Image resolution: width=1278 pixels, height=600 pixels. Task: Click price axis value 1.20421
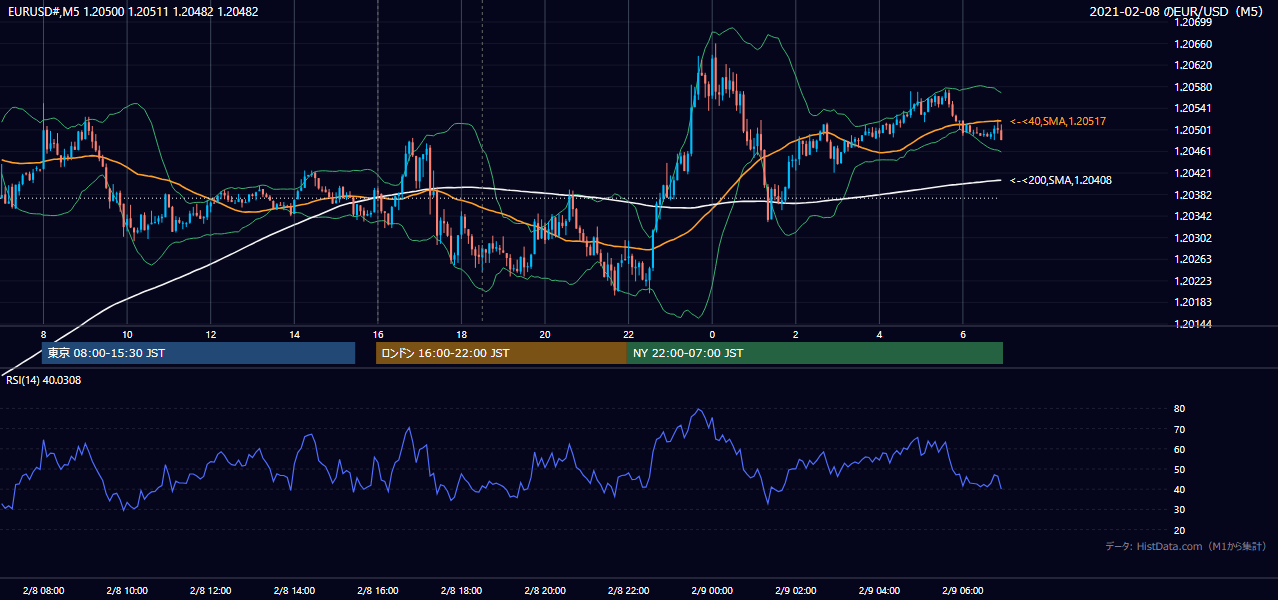(1193, 173)
